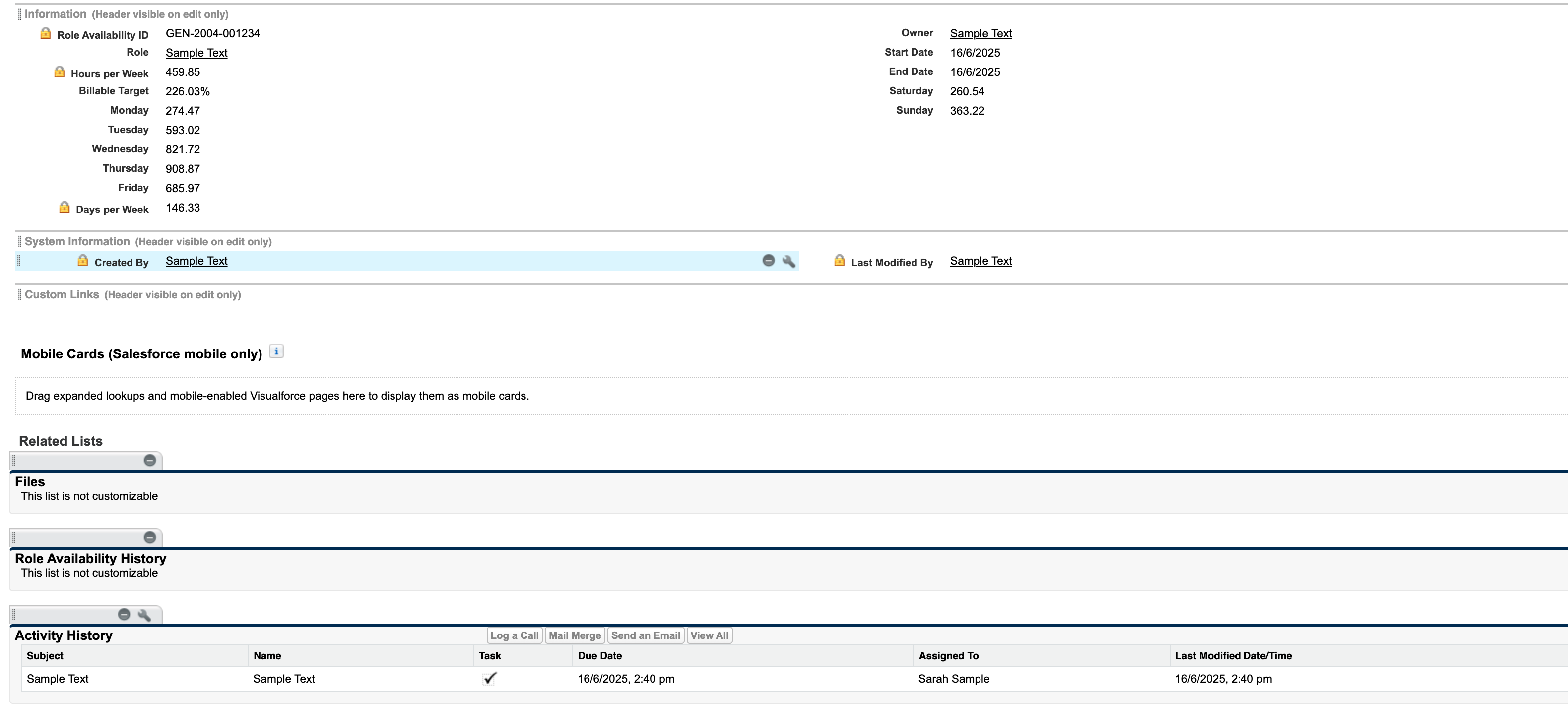The image size is (1568, 706).
Task: Click the View All button
Action: tap(709, 635)
